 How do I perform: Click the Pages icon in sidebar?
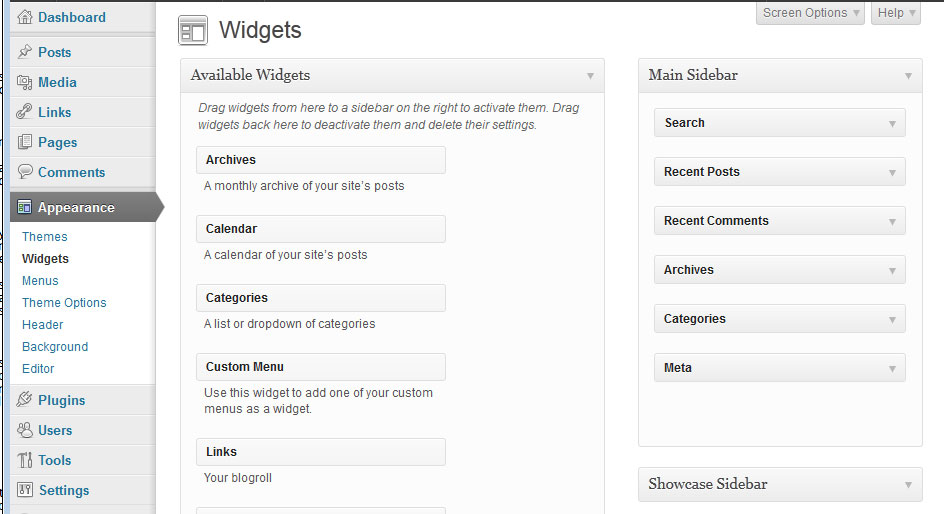click(x=25, y=142)
